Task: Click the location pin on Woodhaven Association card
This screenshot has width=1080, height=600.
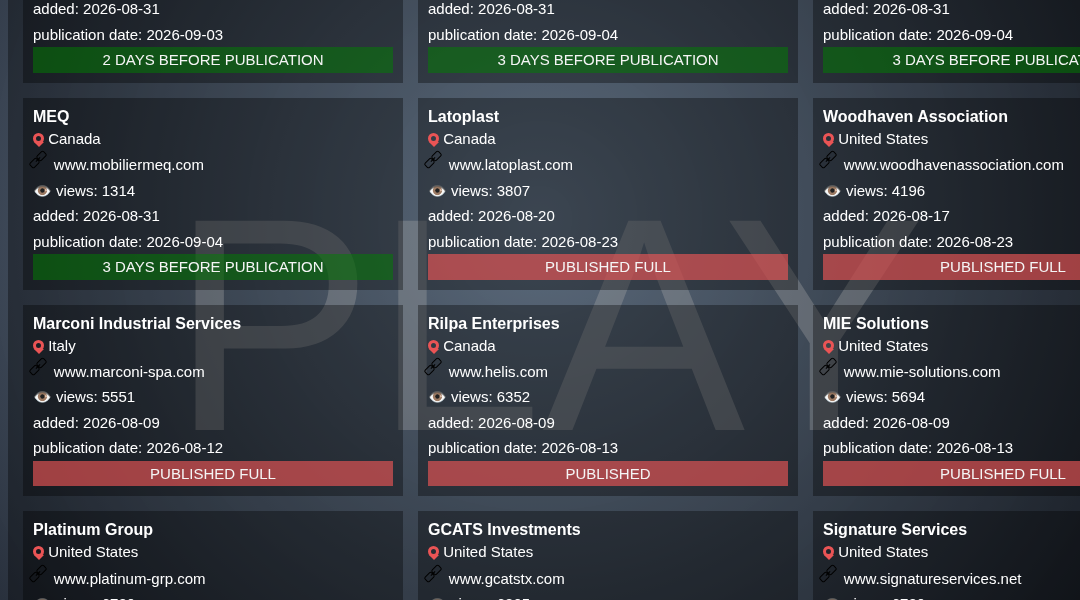Action: [829, 140]
